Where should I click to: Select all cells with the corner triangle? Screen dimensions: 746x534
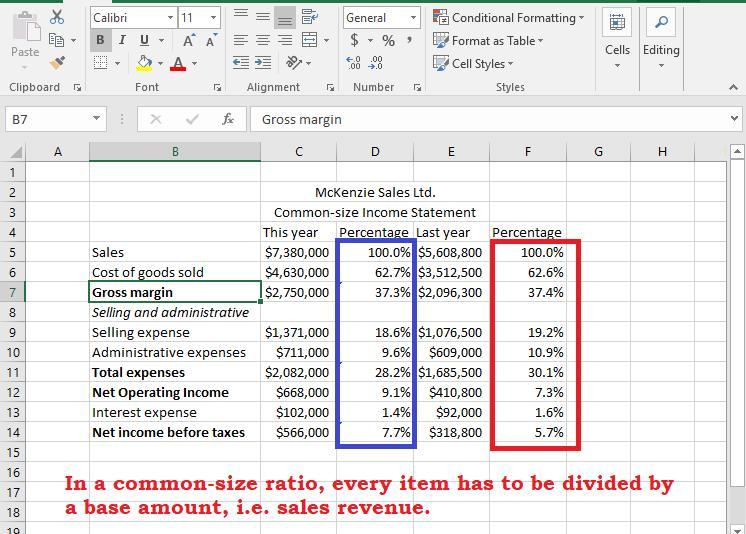(15, 152)
